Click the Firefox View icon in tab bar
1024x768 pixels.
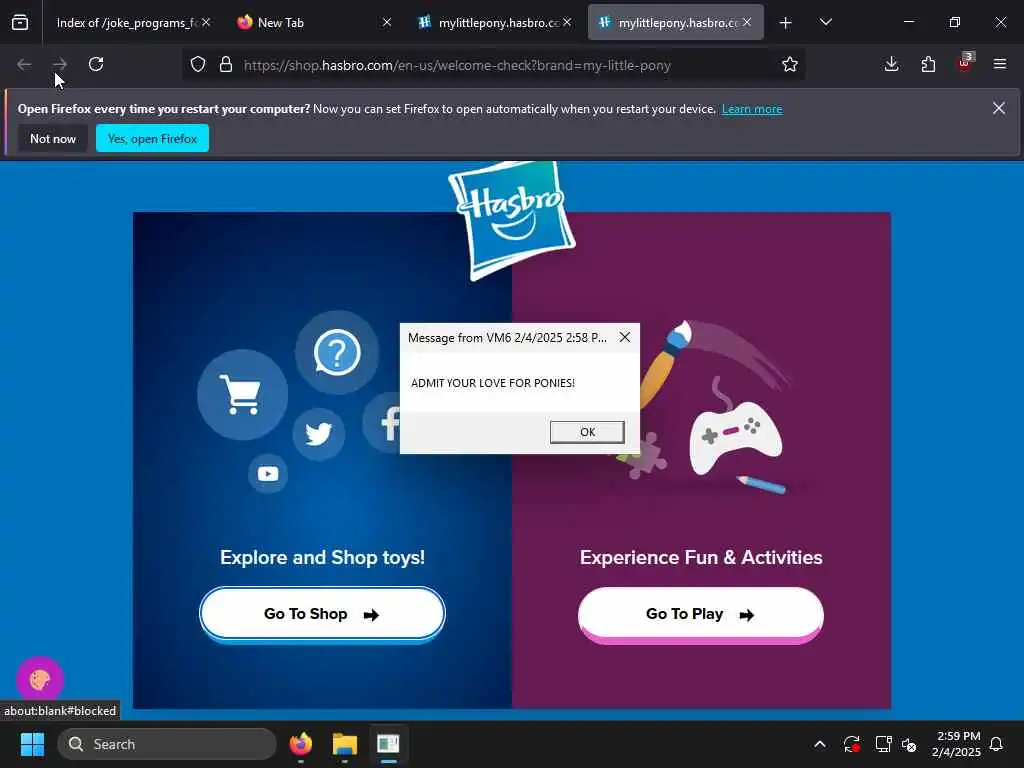tap(20, 23)
